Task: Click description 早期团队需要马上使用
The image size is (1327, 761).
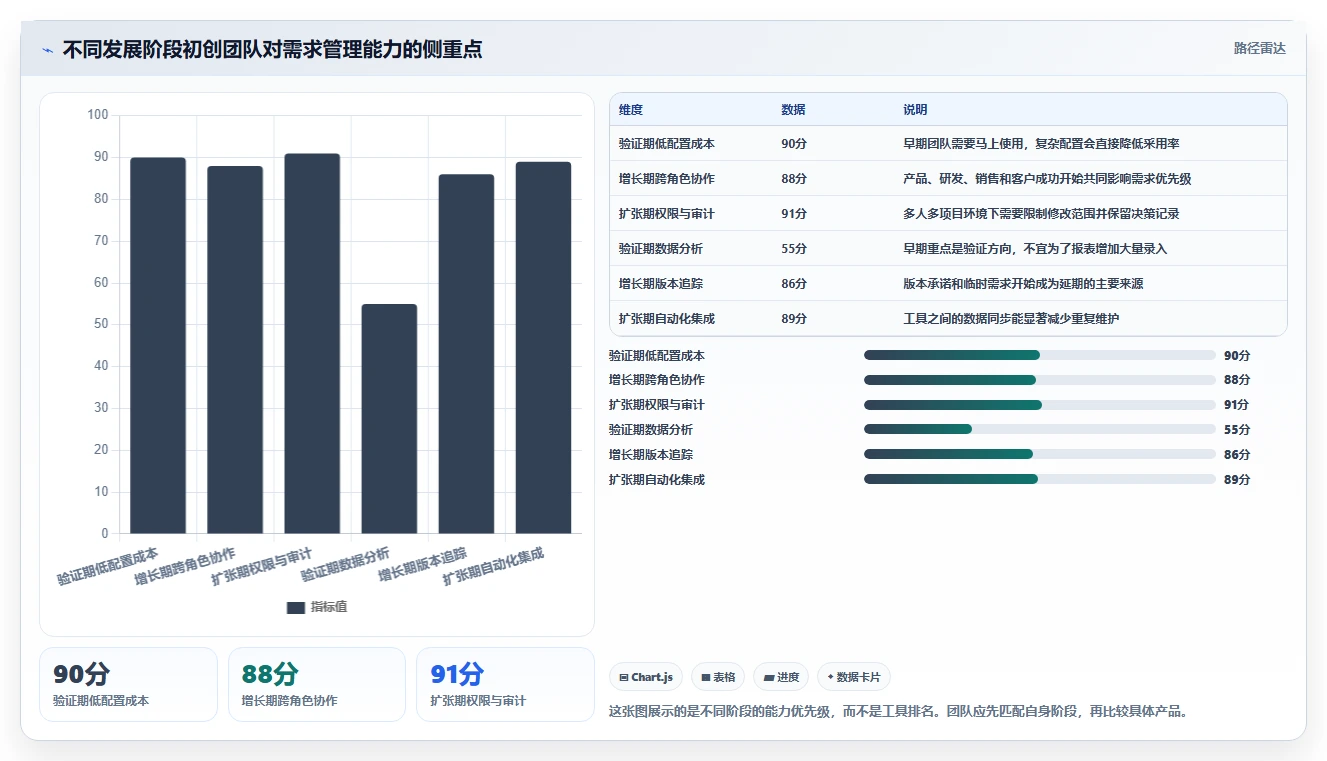Action: click(1041, 144)
